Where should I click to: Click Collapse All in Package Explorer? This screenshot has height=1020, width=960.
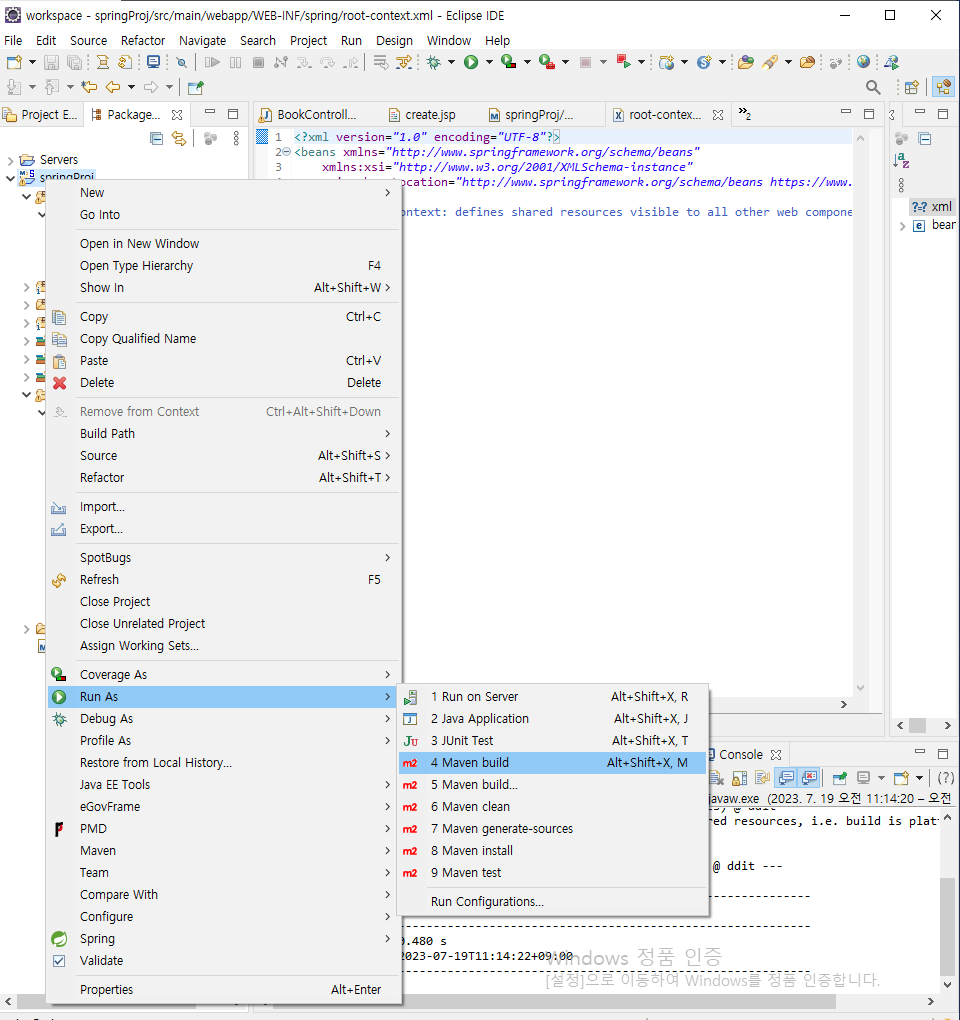[x=156, y=138]
